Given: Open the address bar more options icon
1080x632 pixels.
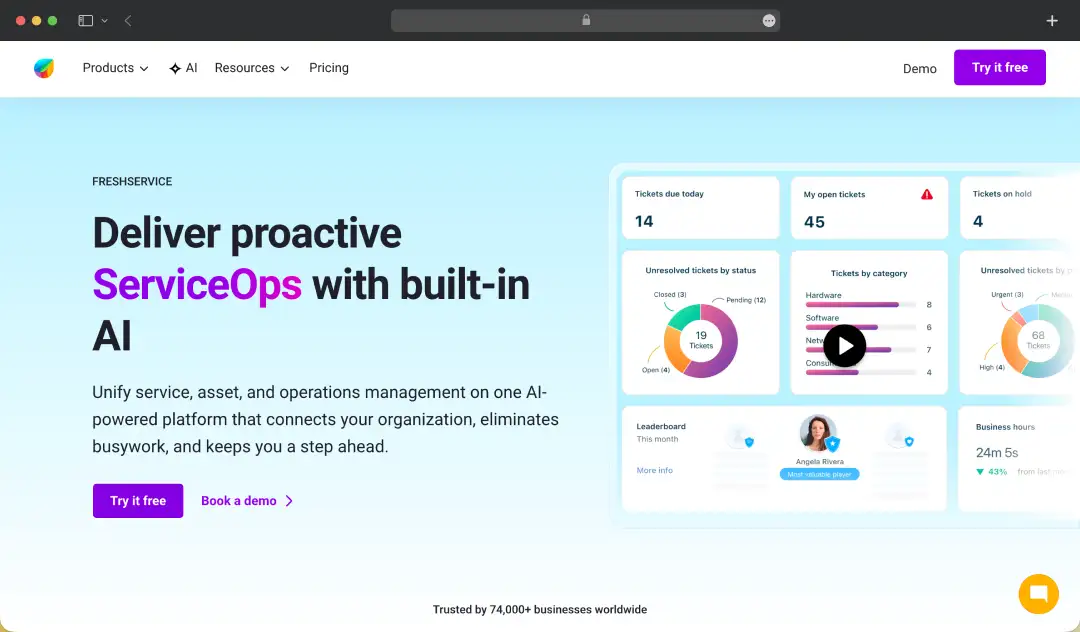Looking at the screenshot, I should point(769,21).
